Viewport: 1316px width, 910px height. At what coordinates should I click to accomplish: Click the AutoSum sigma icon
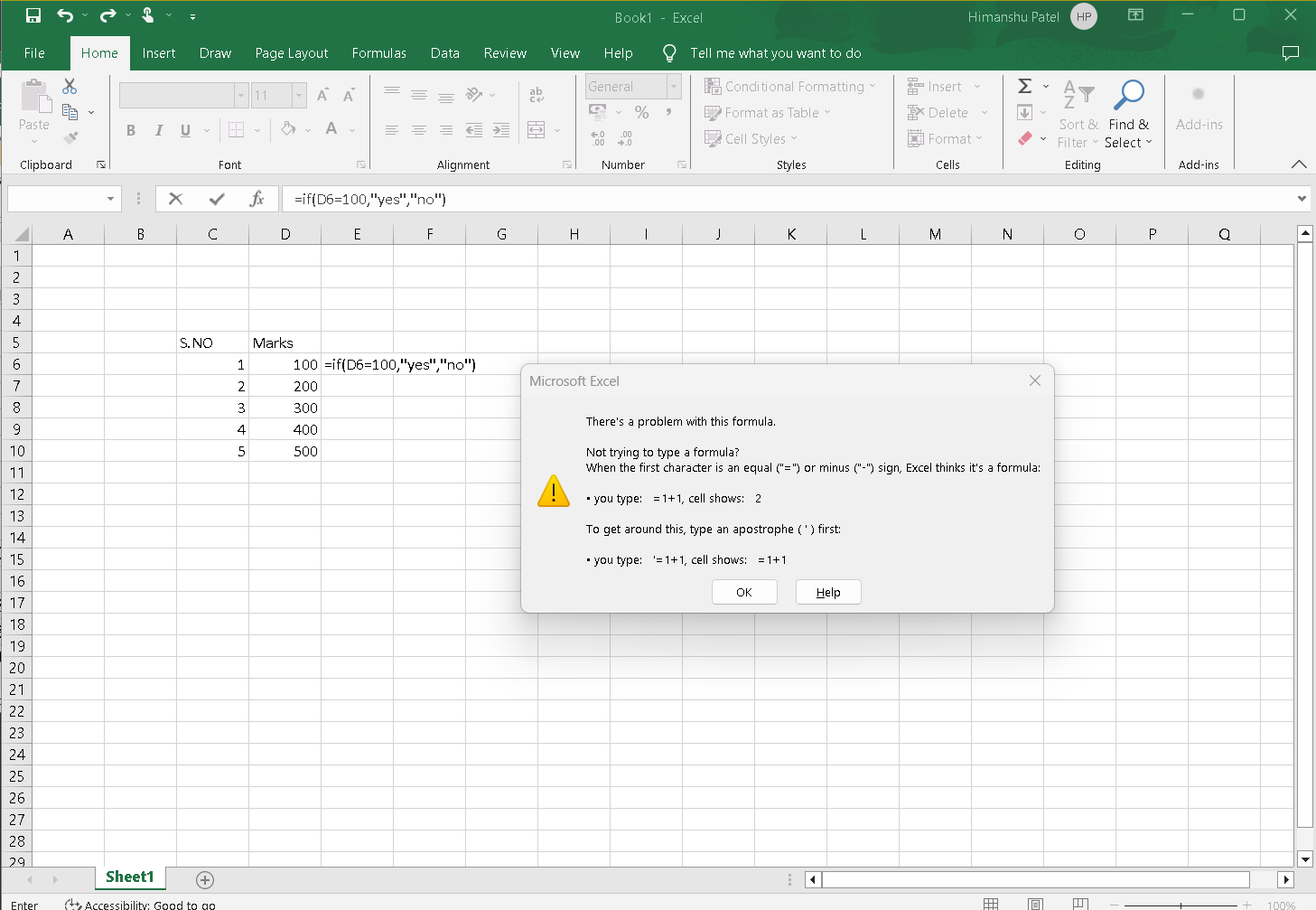(x=1024, y=86)
